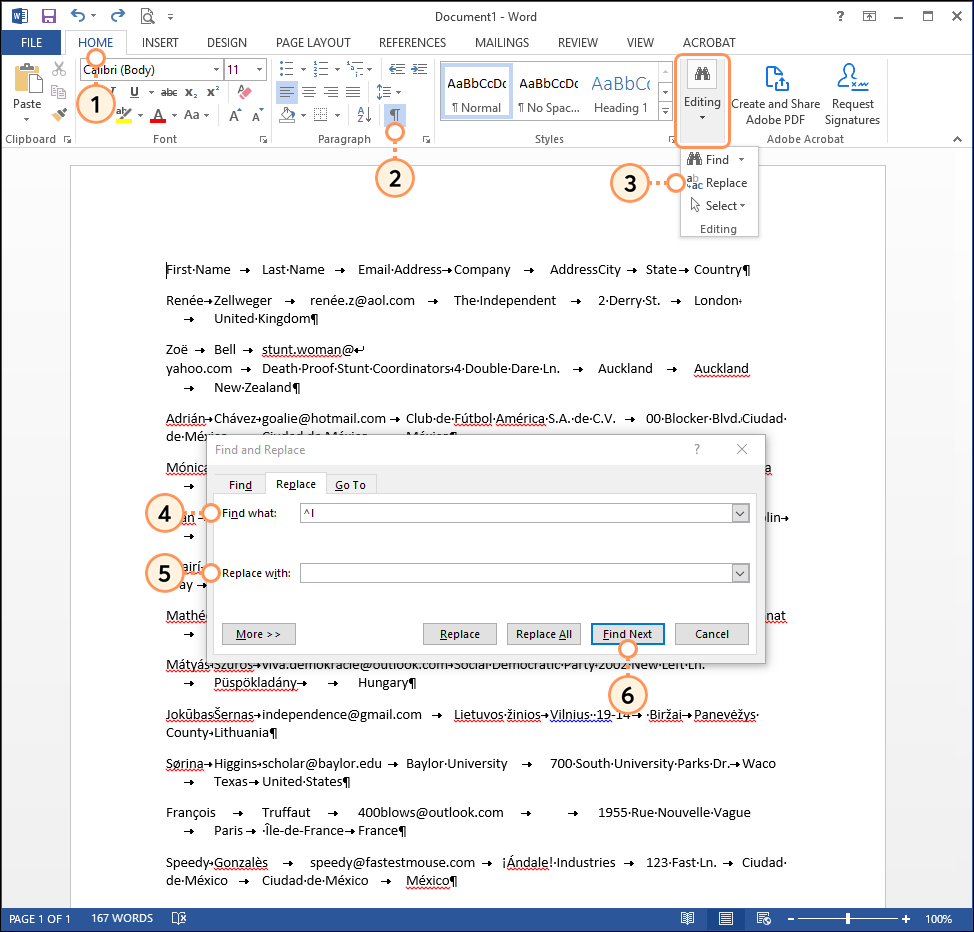Open the proofing errors status icon
The width and height of the screenshot is (974, 932).
click(x=179, y=918)
